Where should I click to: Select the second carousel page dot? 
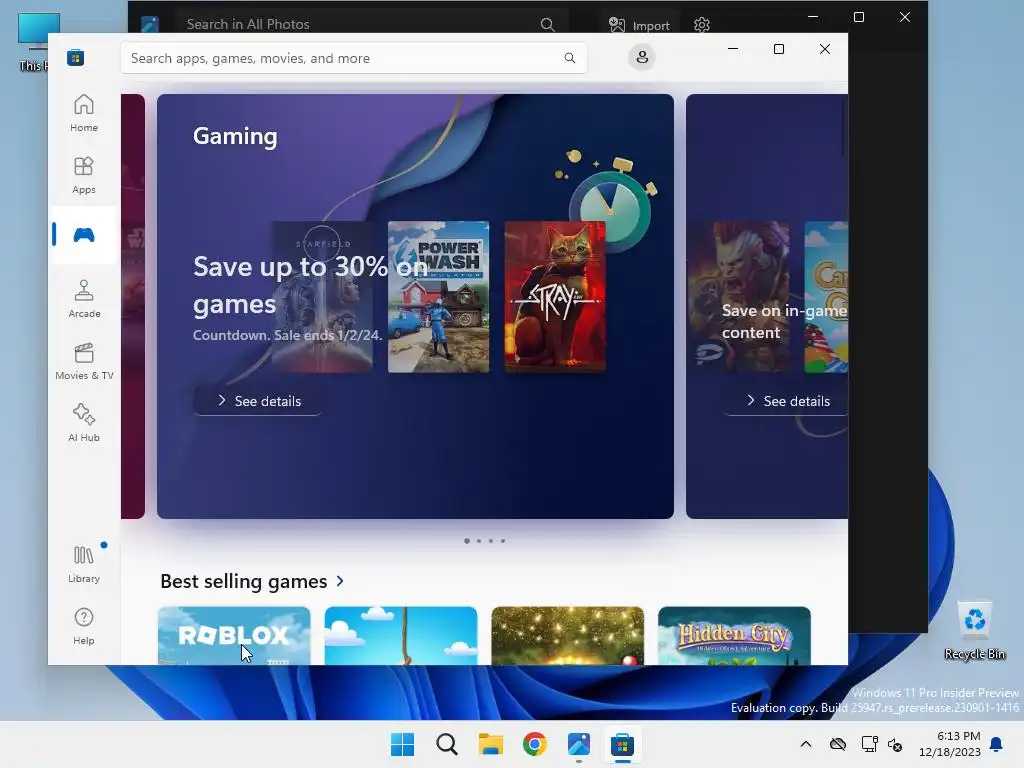[x=479, y=541]
